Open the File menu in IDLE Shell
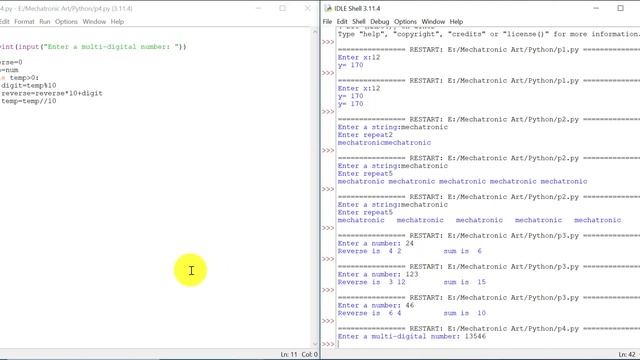The image size is (640, 360). coord(327,22)
